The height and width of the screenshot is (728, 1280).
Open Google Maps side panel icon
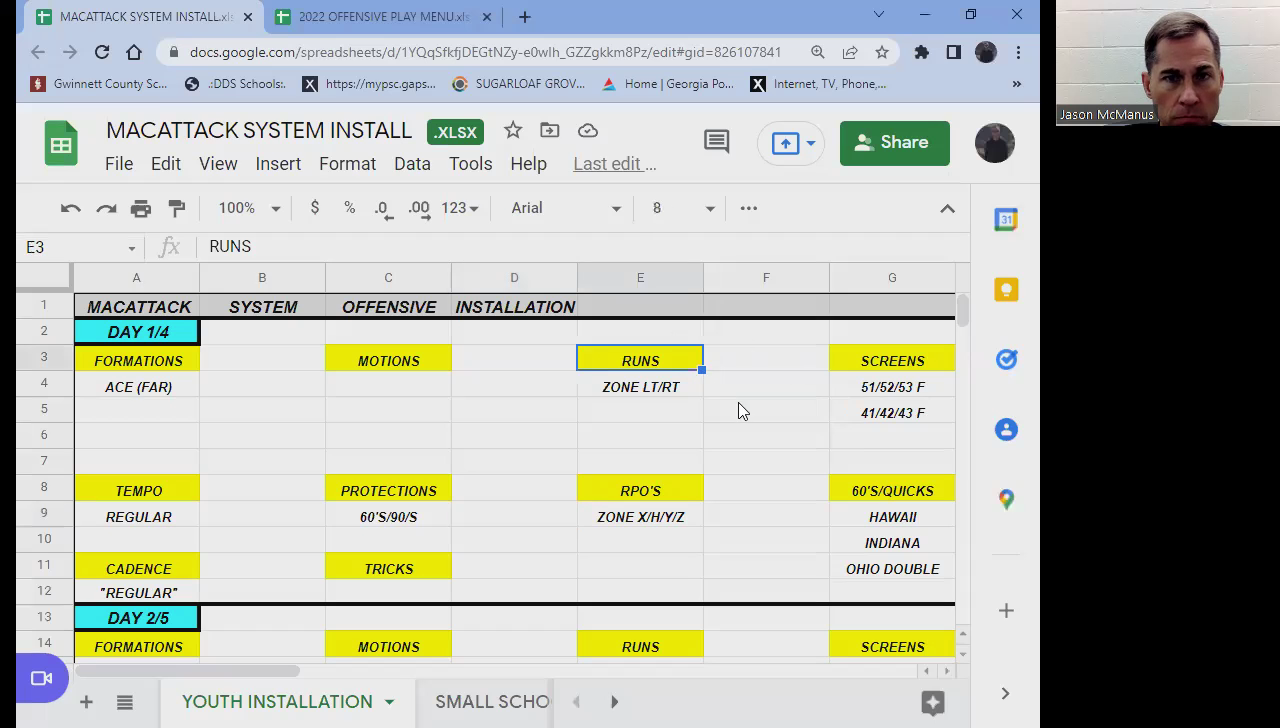pyautogui.click(x=1006, y=500)
